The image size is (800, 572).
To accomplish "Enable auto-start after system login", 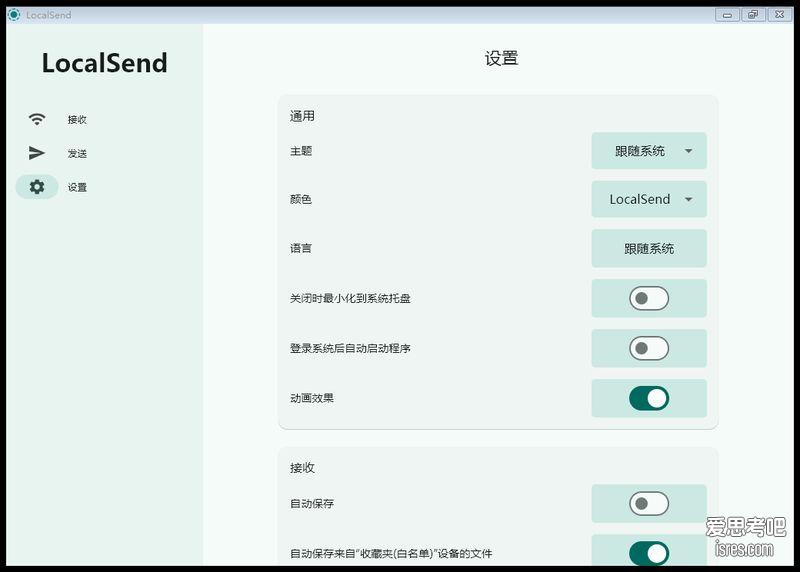I will point(649,348).
